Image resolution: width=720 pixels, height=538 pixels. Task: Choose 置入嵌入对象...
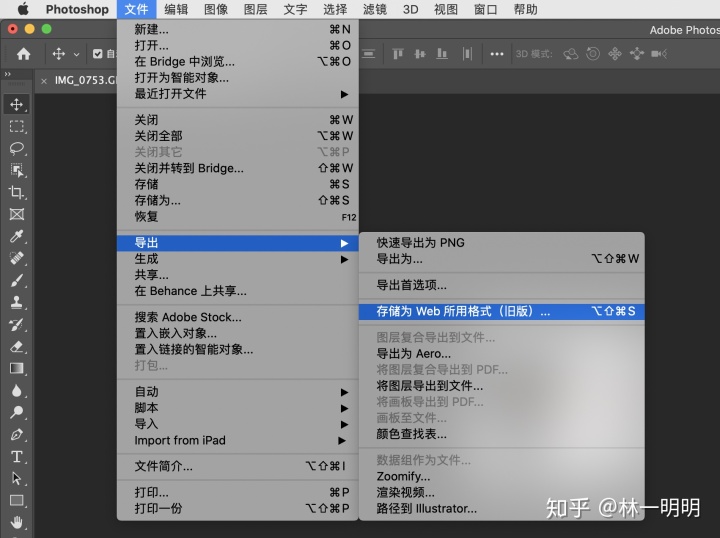pyautogui.click(x=238, y=333)
